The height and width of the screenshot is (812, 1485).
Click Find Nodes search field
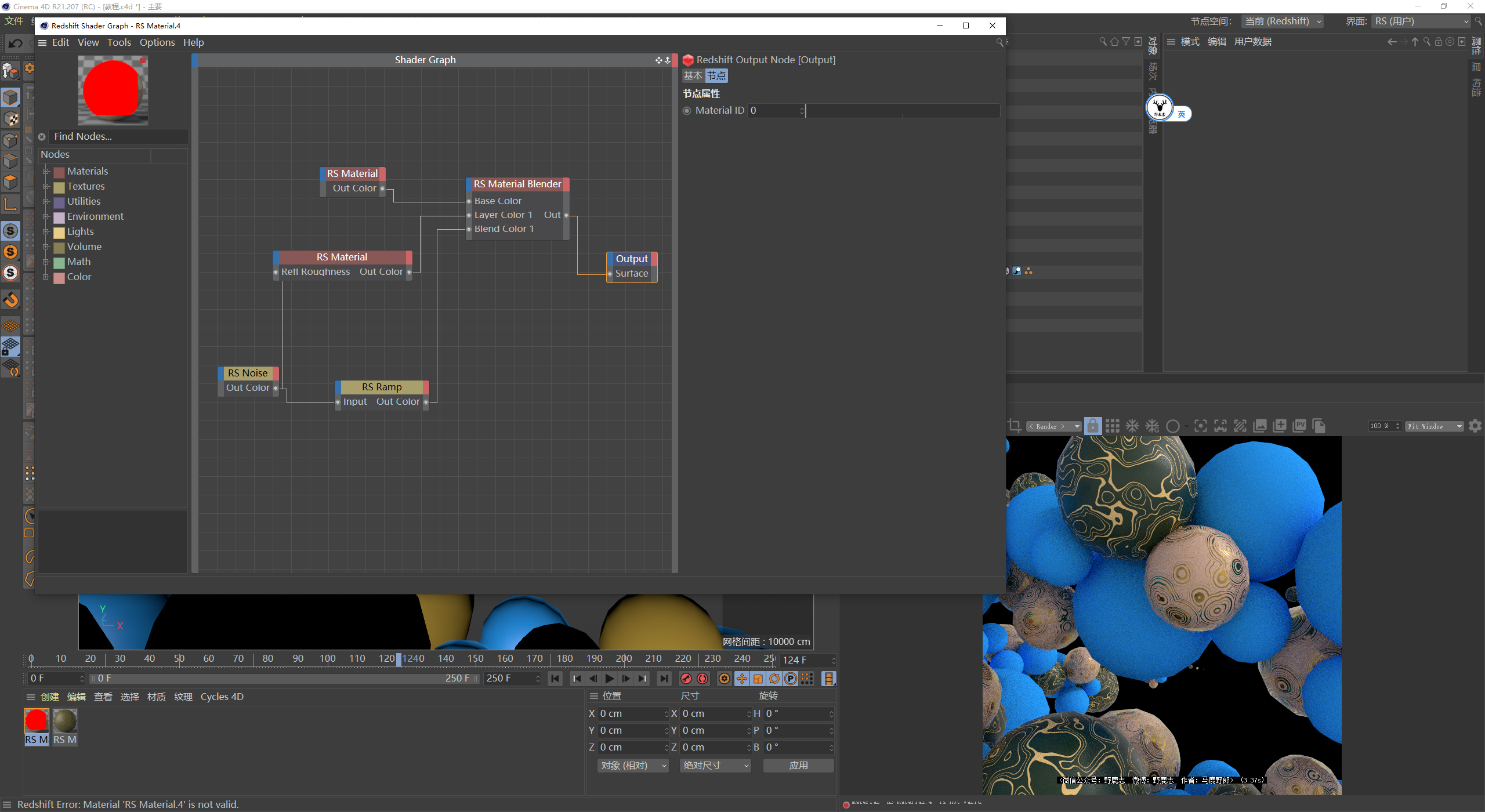click(119, 137)
